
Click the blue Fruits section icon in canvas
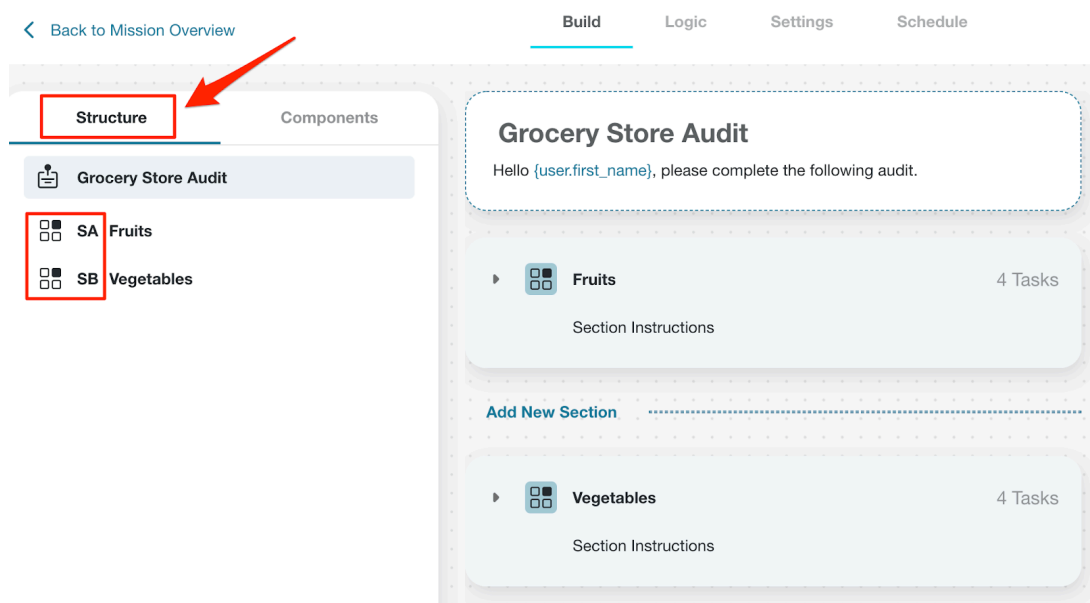pos(541,280)
